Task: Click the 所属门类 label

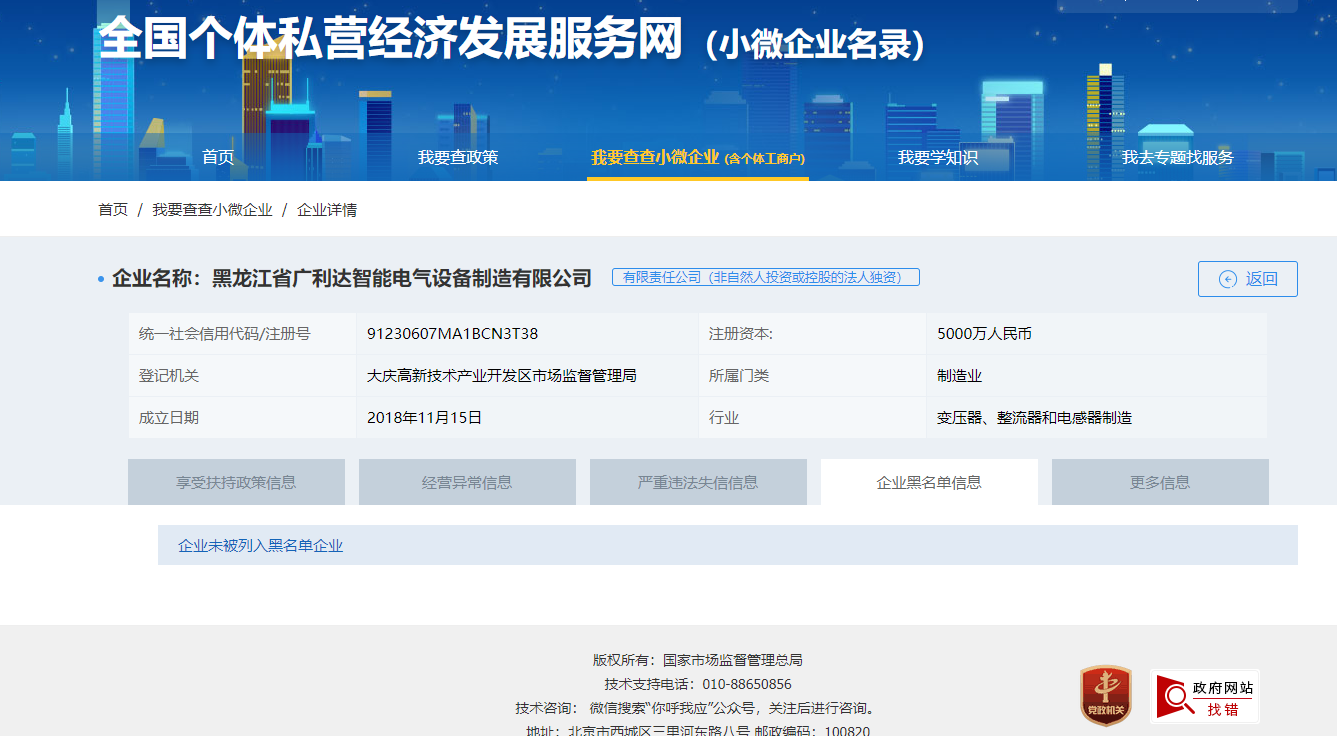Action: point(739,376)
